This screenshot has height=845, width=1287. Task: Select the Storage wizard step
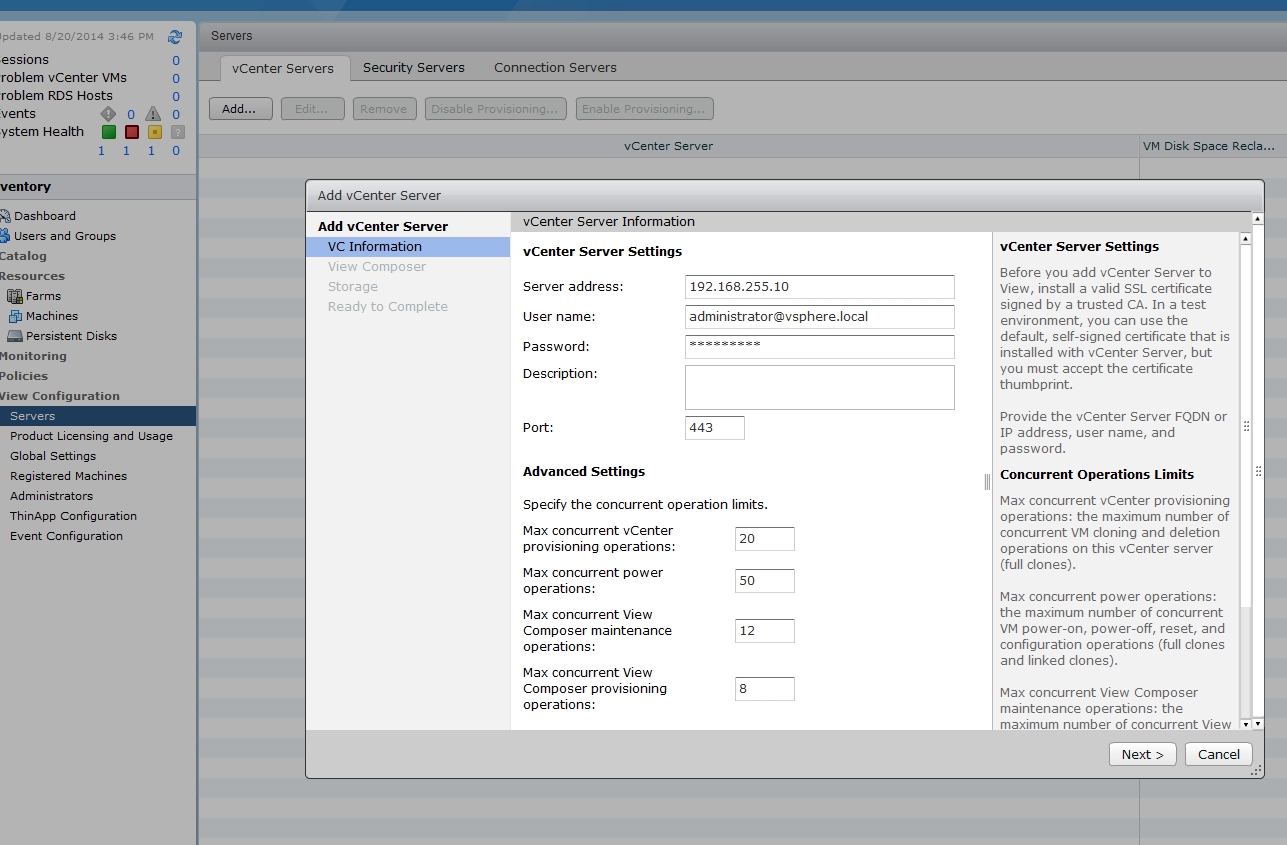(x=352, y=287)
